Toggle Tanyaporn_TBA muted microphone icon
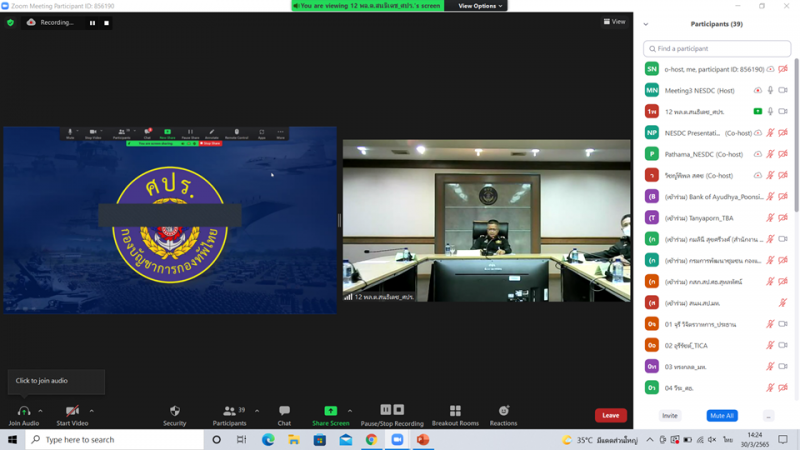 pyautogui.click(x=770, y=218)
